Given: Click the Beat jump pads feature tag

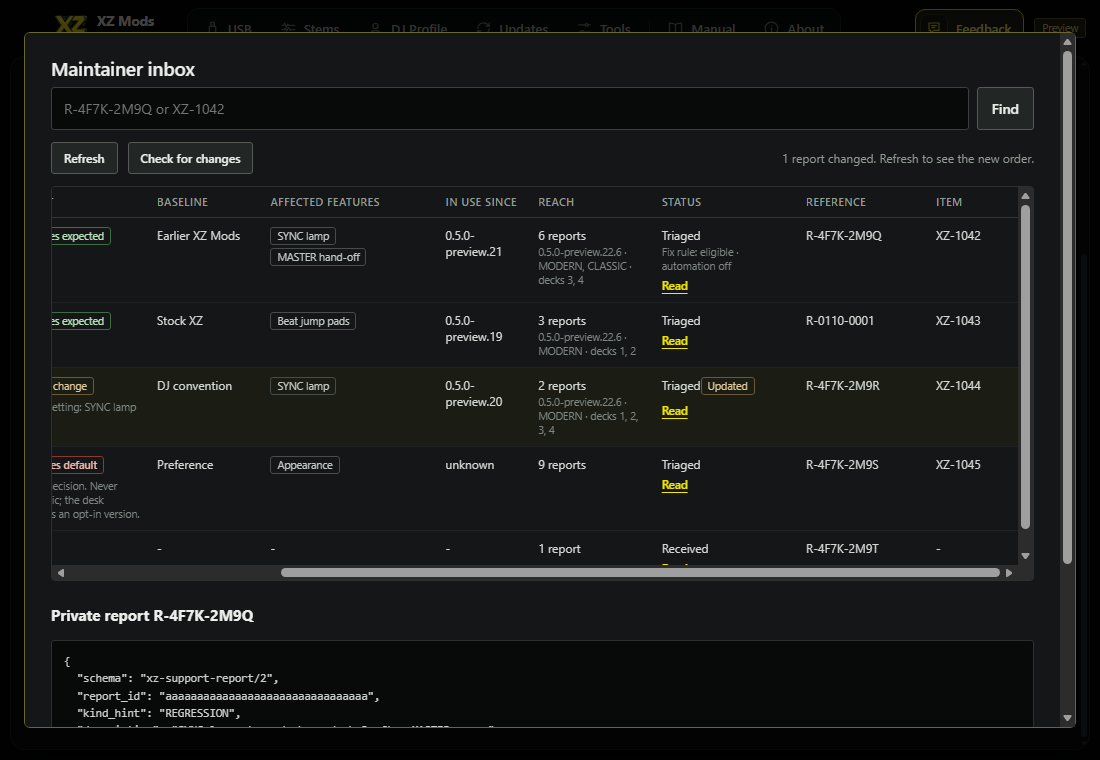Looking at the screenshot, I should [313, 321].
